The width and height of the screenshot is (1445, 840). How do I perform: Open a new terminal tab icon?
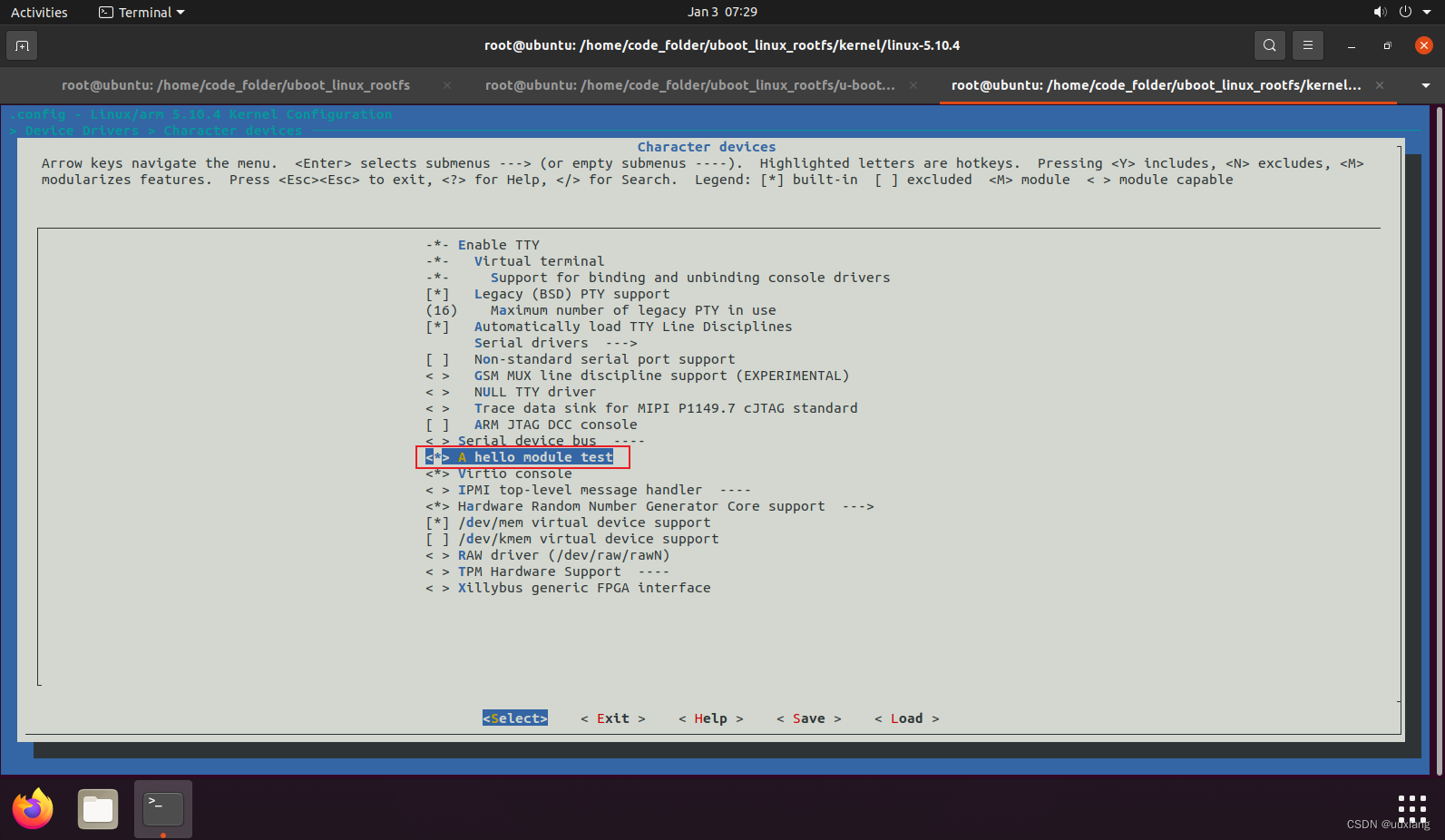tap(22, 45)
